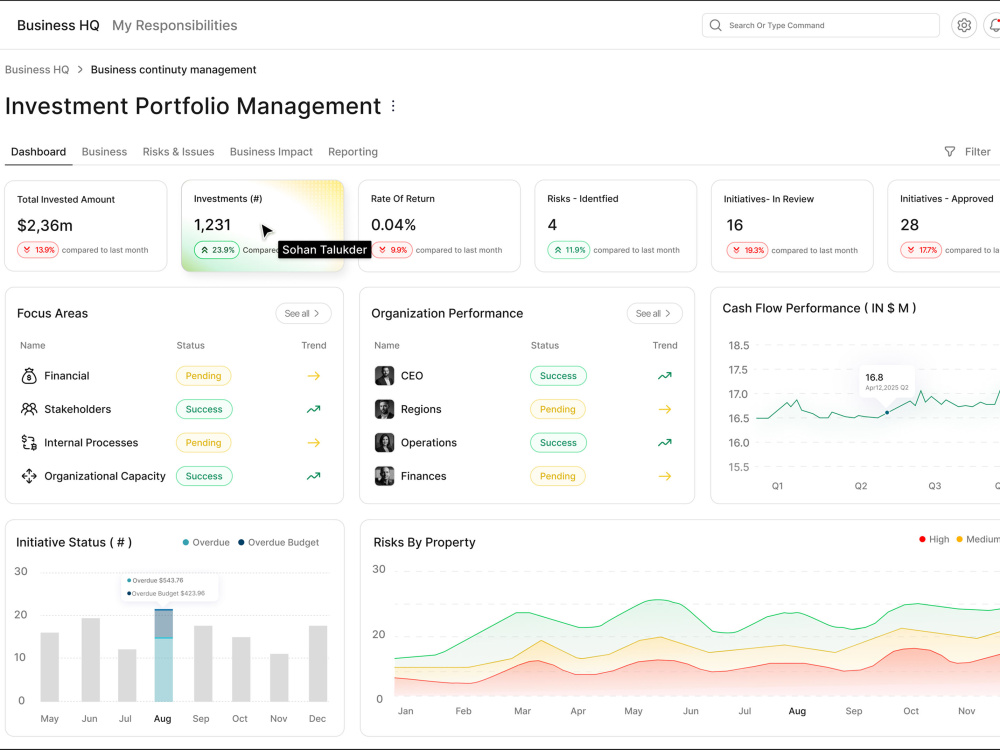
Task: Click the 11.9% increase badge on Risks card
Action: (568, 250)
